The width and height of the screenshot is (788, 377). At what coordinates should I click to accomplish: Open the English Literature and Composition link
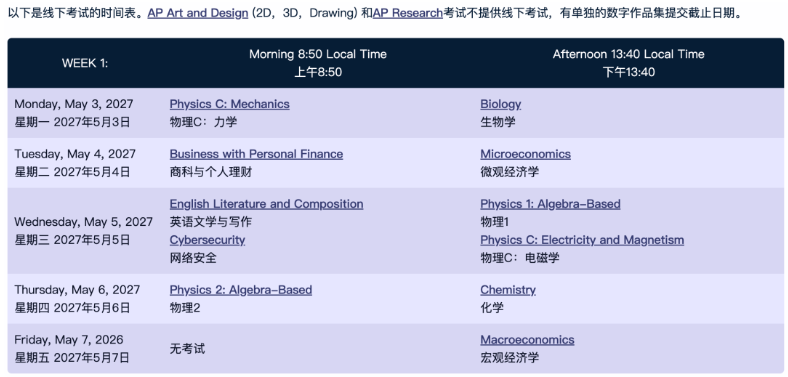click(x=266, y=204)
